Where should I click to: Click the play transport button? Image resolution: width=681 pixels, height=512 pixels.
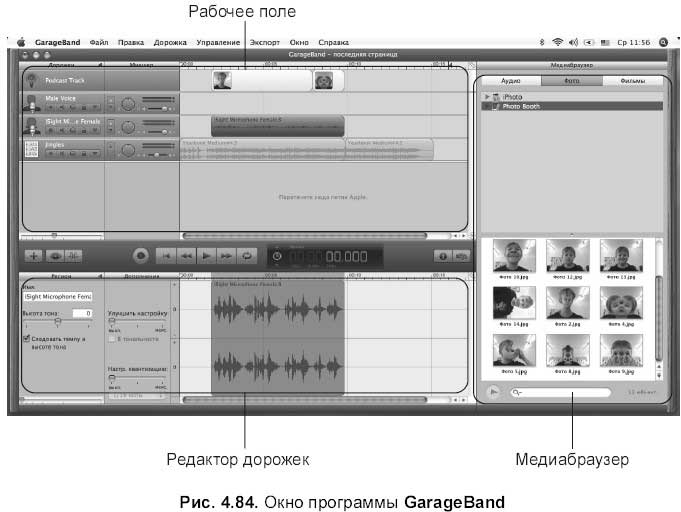point(206,256)
